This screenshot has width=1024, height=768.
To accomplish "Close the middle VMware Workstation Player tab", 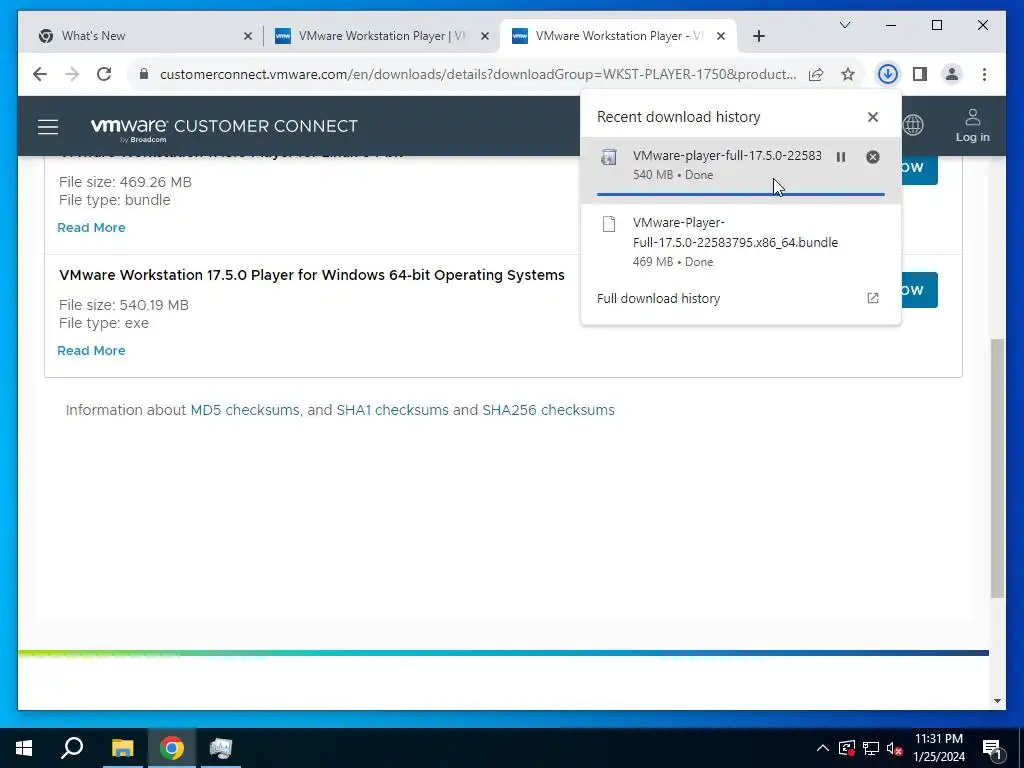I will tap(485, 37).
